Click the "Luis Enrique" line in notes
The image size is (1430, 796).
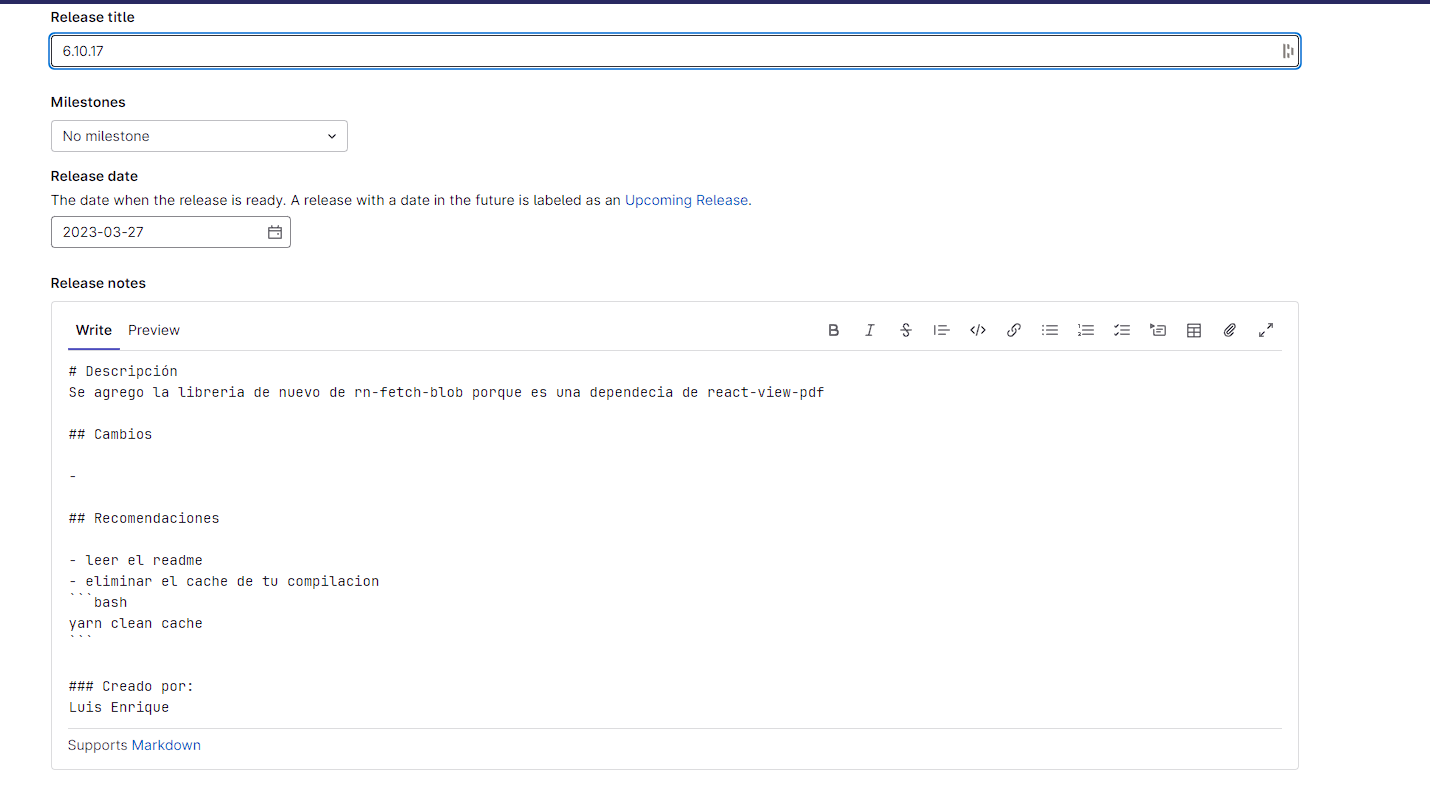(x=119, y=707)
